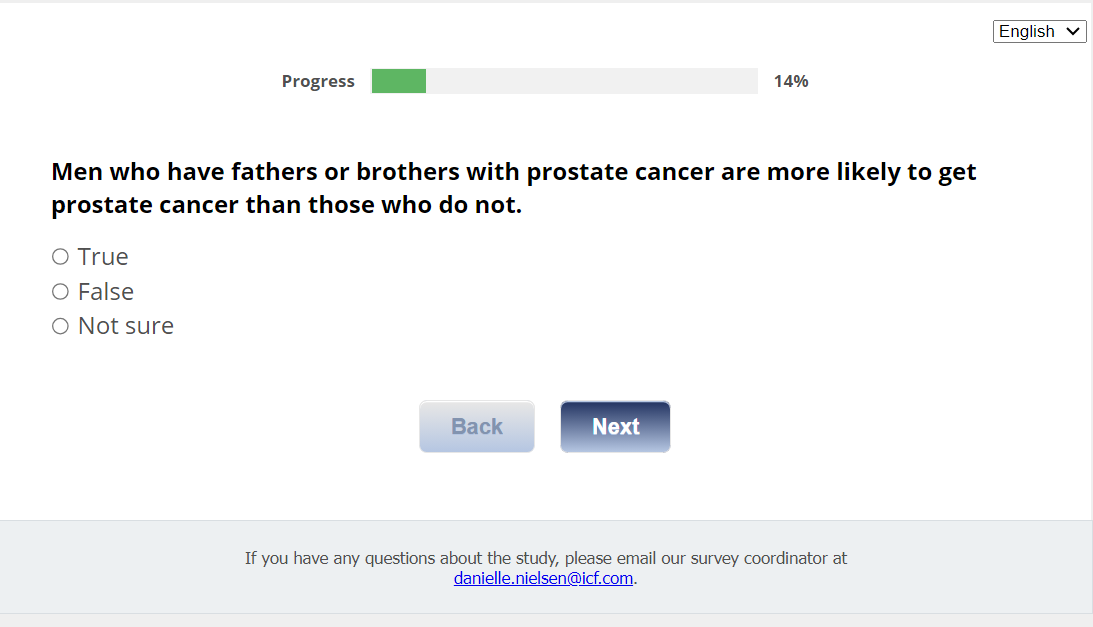Click the "True" answer label text
Image resolution: width=1093 pixels, height=627 pixels.
click(x=103, y=257)
